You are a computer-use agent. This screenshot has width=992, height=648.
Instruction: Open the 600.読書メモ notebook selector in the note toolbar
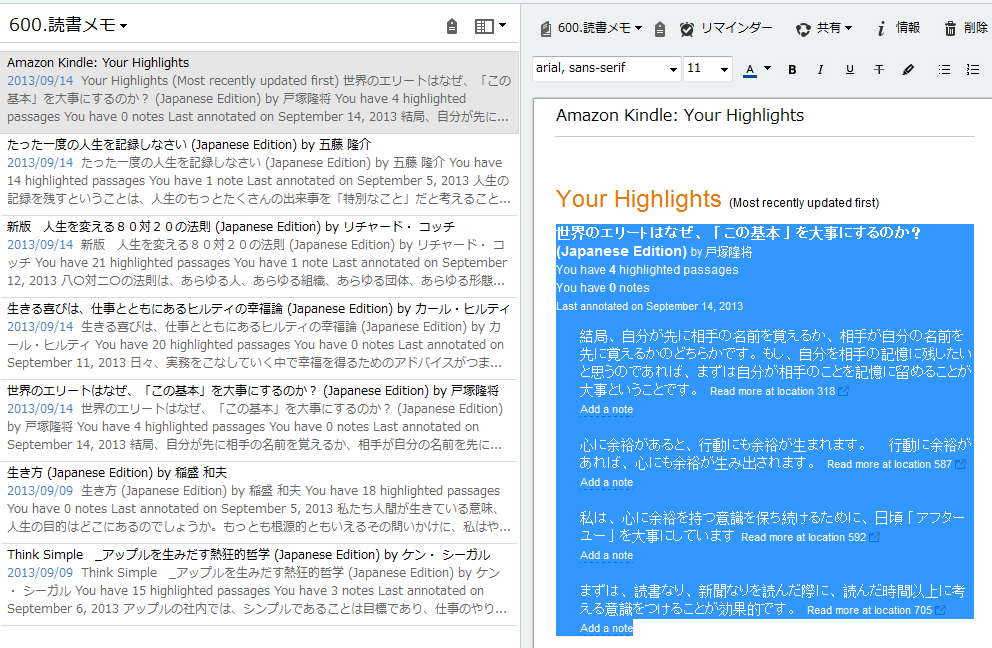pyautogui.click(x=600, y=28)
